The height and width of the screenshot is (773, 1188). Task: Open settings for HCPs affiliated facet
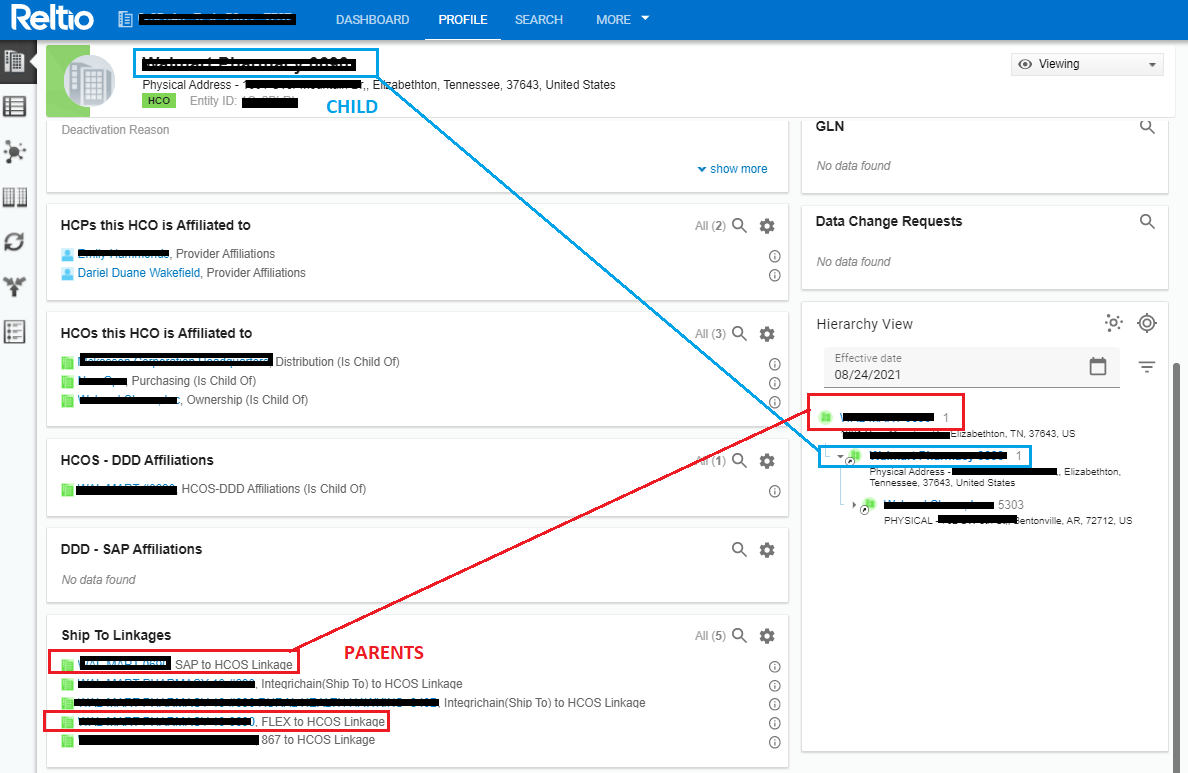pyautogui.click(x=767, y=226)
